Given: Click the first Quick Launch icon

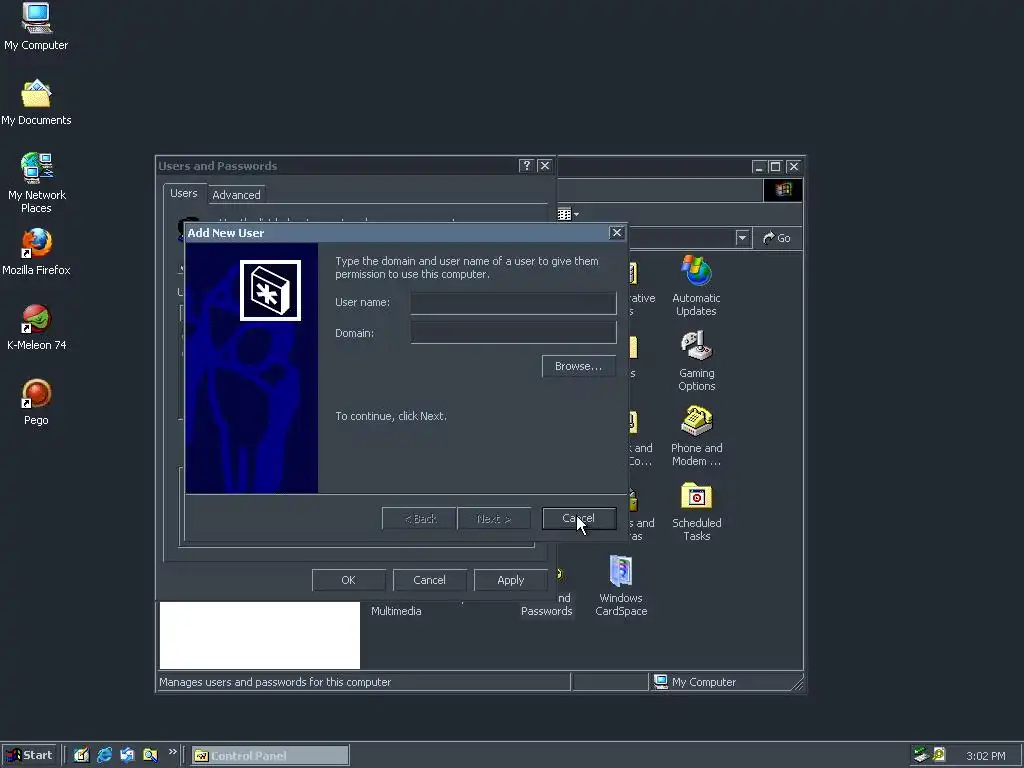Looking at the screenshot, I should click(81, 756).
